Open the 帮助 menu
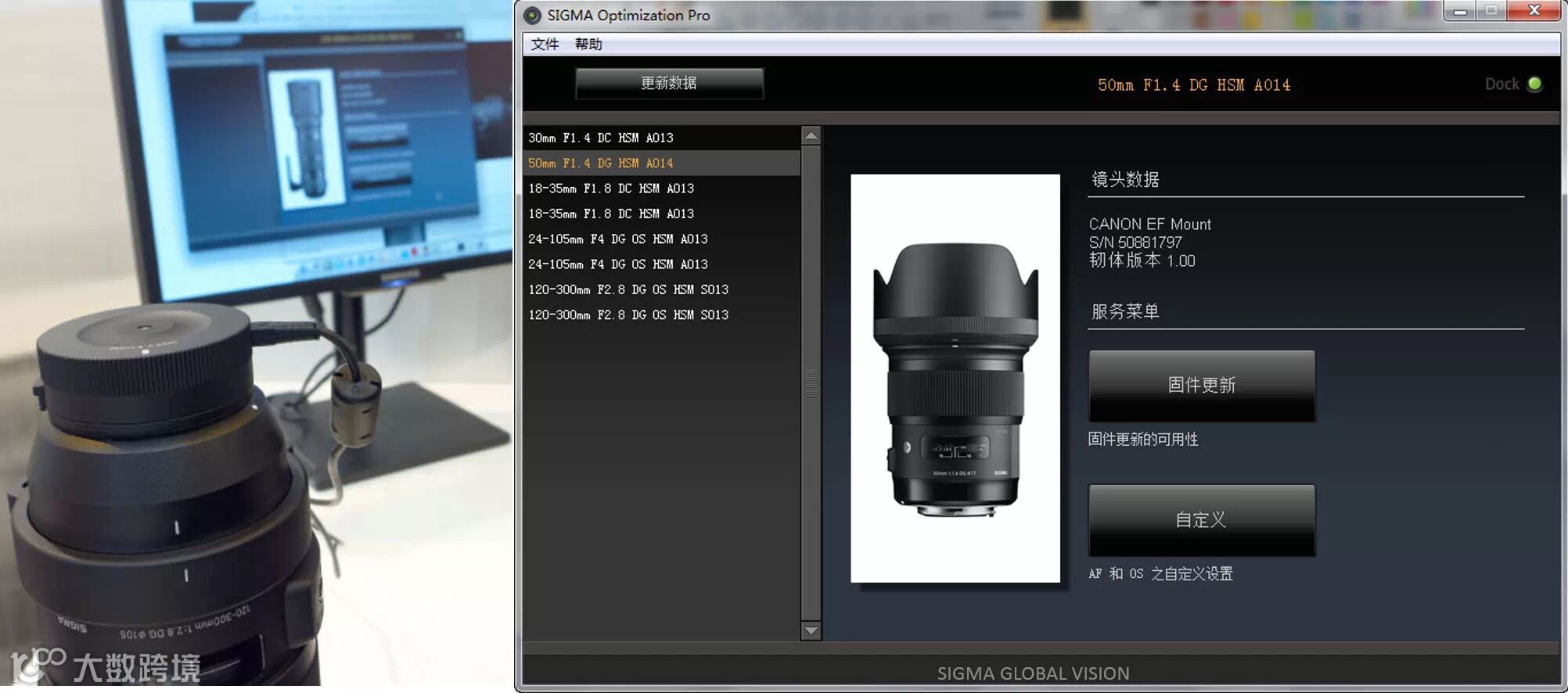The width and height of the screenshot is (1568, 693). 588,44
